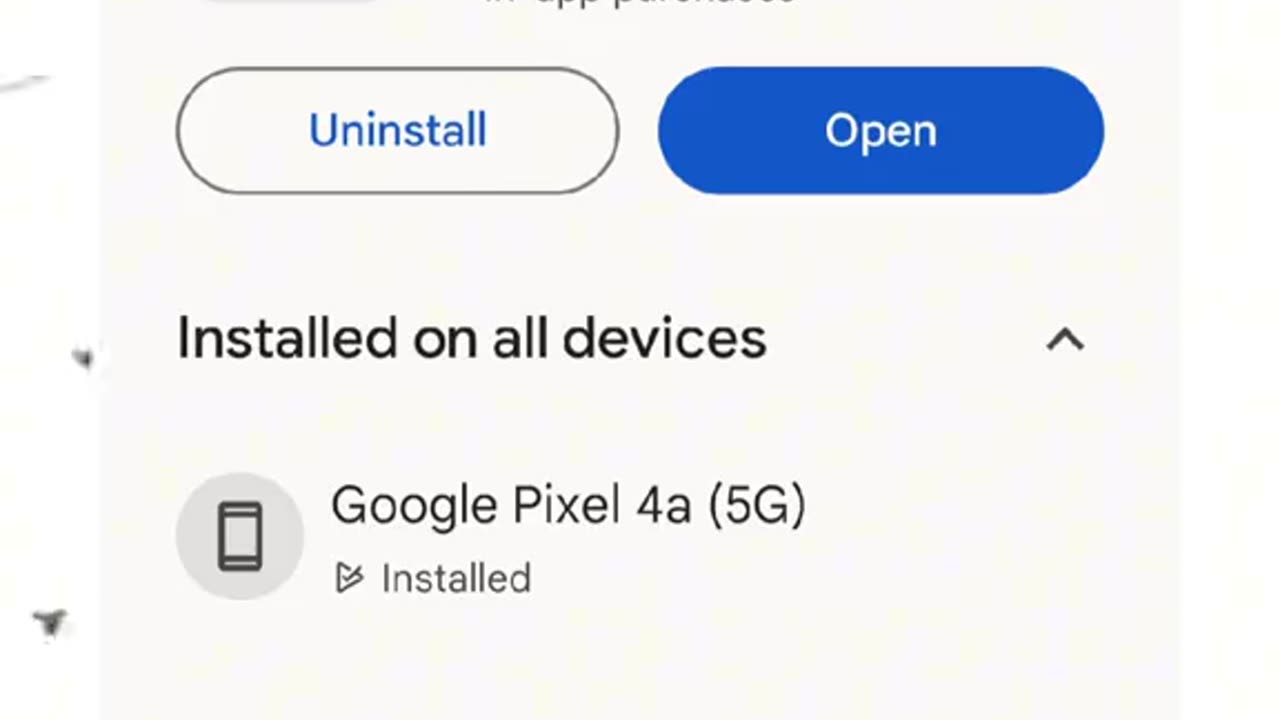Collapse the Installed on all devices chevron

click(1065, 340)
